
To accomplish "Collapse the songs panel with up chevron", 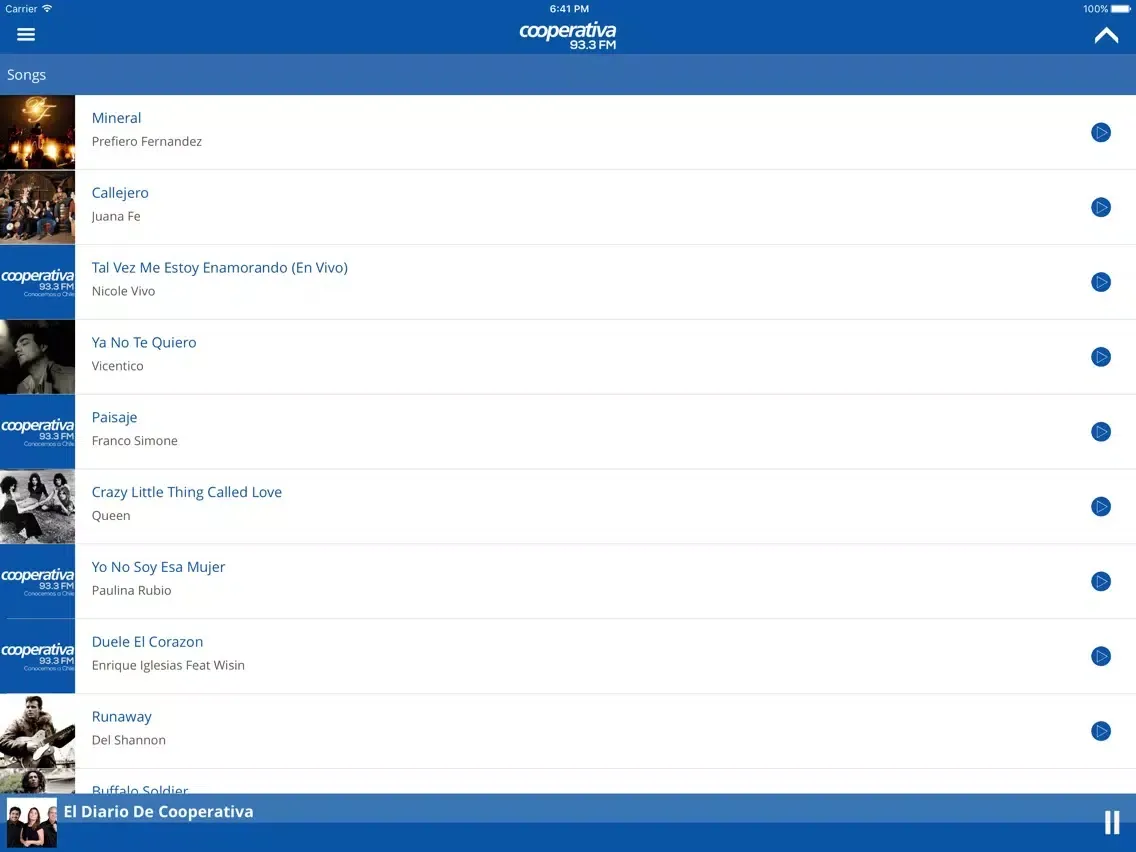I will [1106, 35].
